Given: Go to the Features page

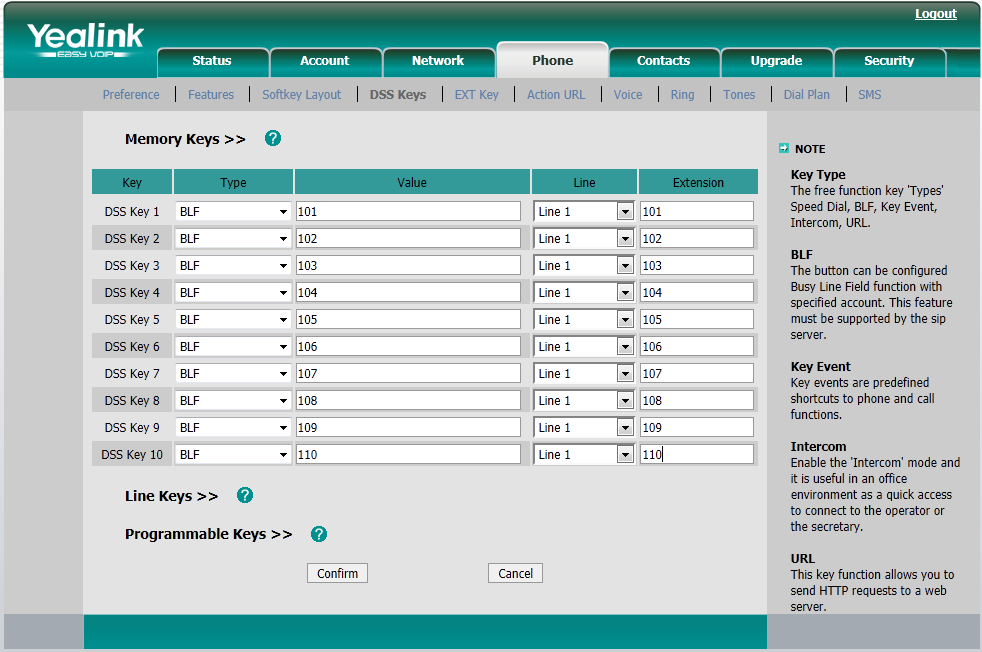Looking at the screenshot, I should 211,95.
